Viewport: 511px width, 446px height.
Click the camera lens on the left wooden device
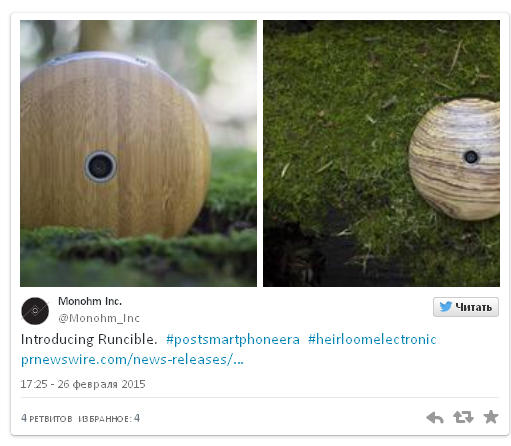100,166
